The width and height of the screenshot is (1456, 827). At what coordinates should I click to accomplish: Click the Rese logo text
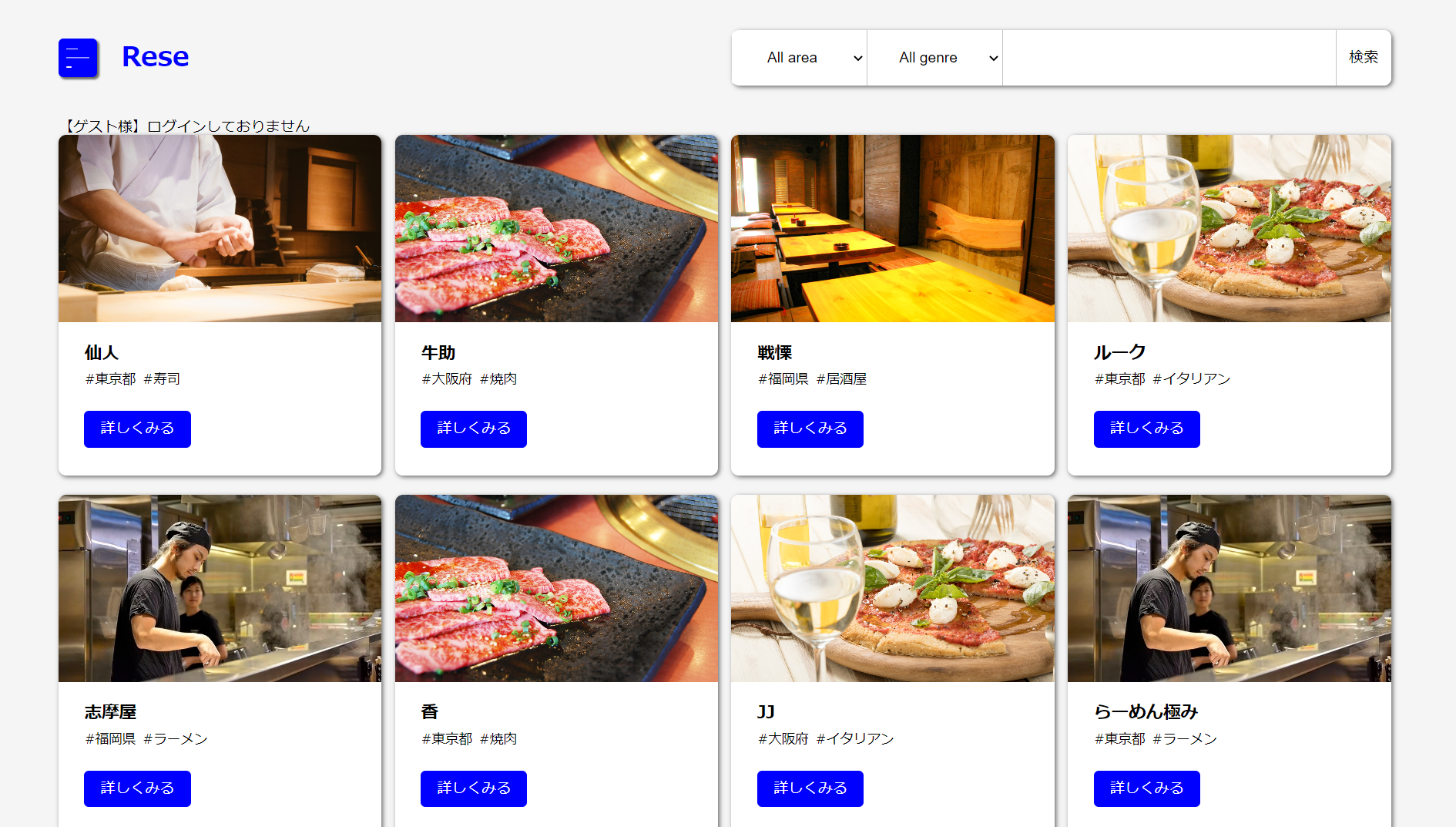(x=155, y=57)
